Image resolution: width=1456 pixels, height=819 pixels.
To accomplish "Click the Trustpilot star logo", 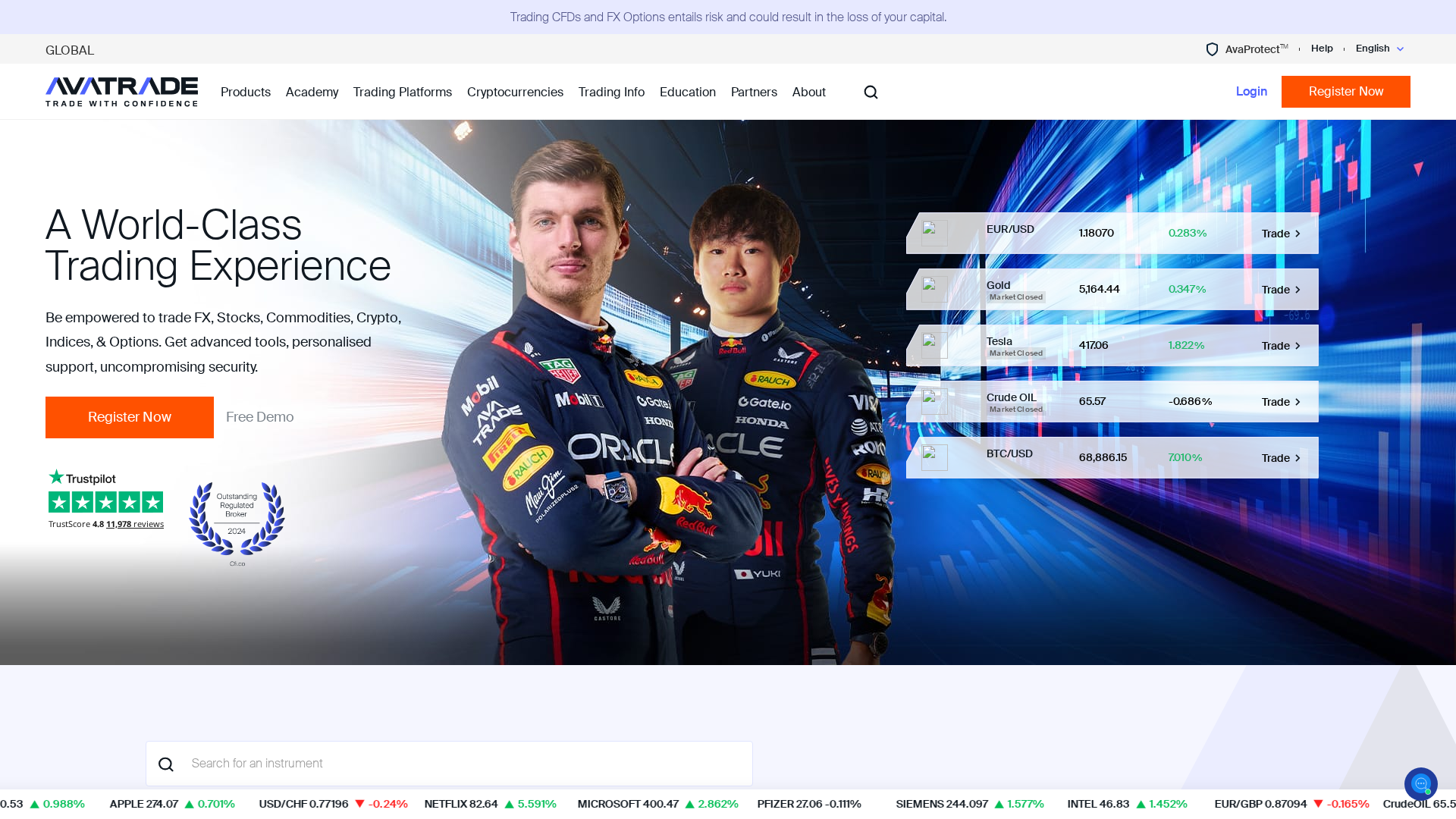I will click(x=55, y=478).
